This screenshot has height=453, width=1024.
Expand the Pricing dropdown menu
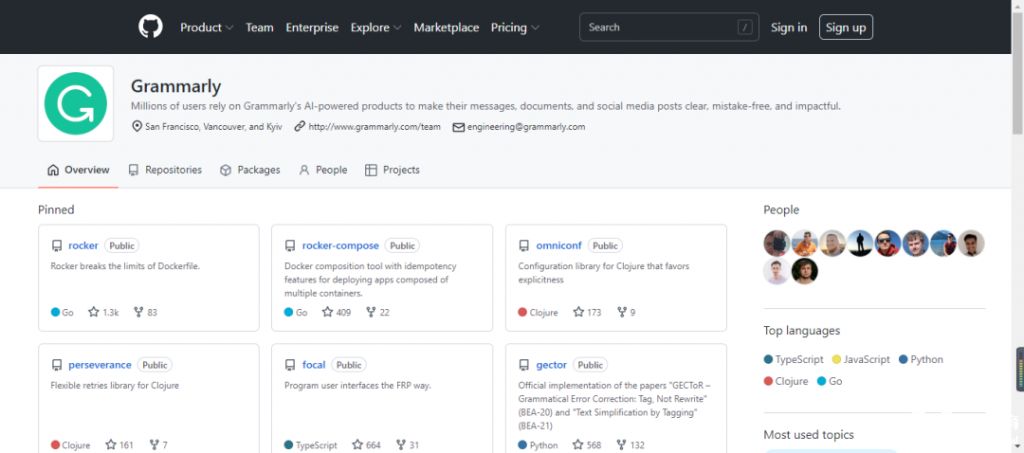515,27
